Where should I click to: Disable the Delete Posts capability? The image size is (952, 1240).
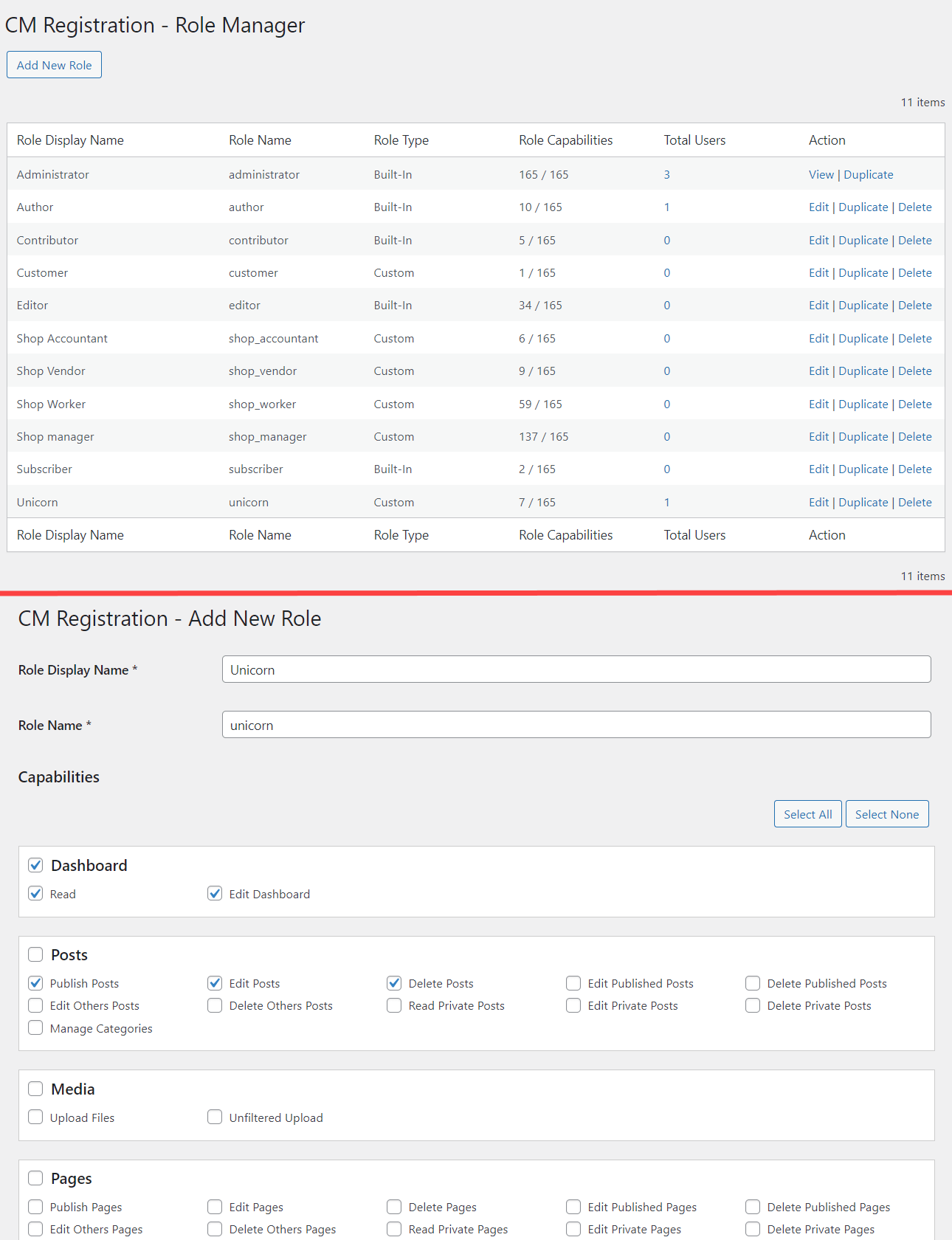[394, 983]
